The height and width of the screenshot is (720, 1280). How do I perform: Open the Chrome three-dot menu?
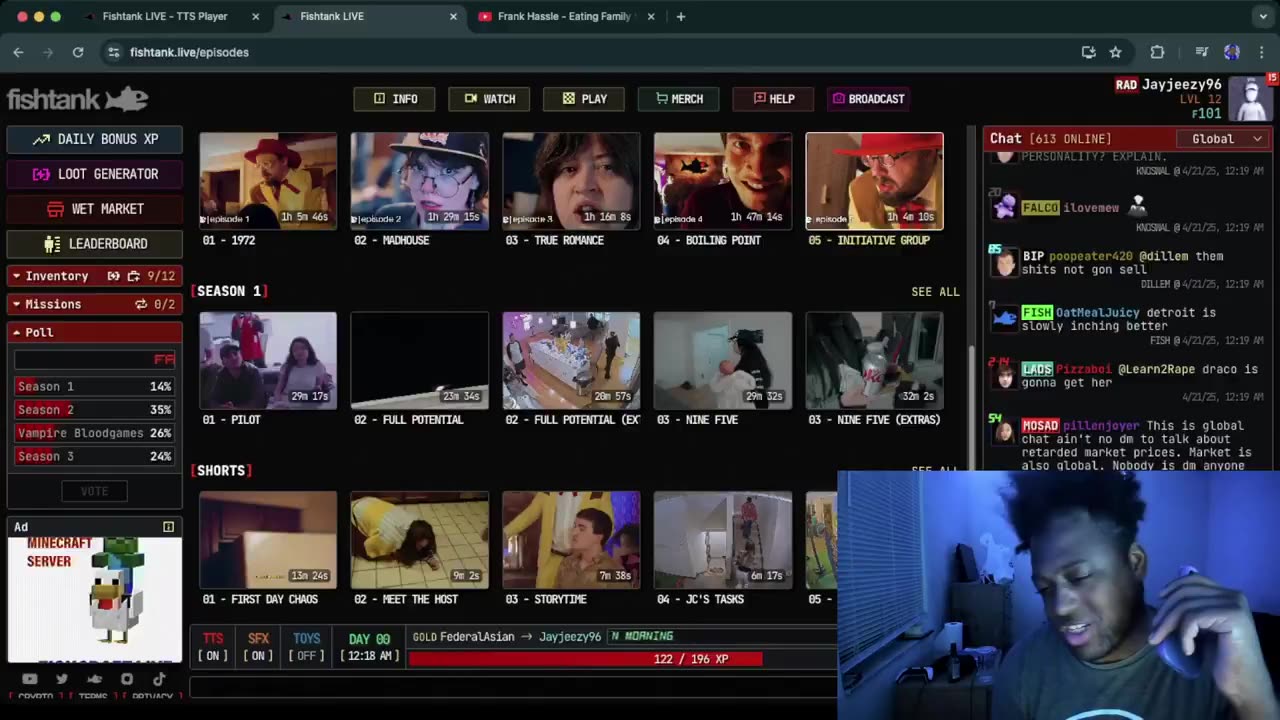click(1261, 52)
